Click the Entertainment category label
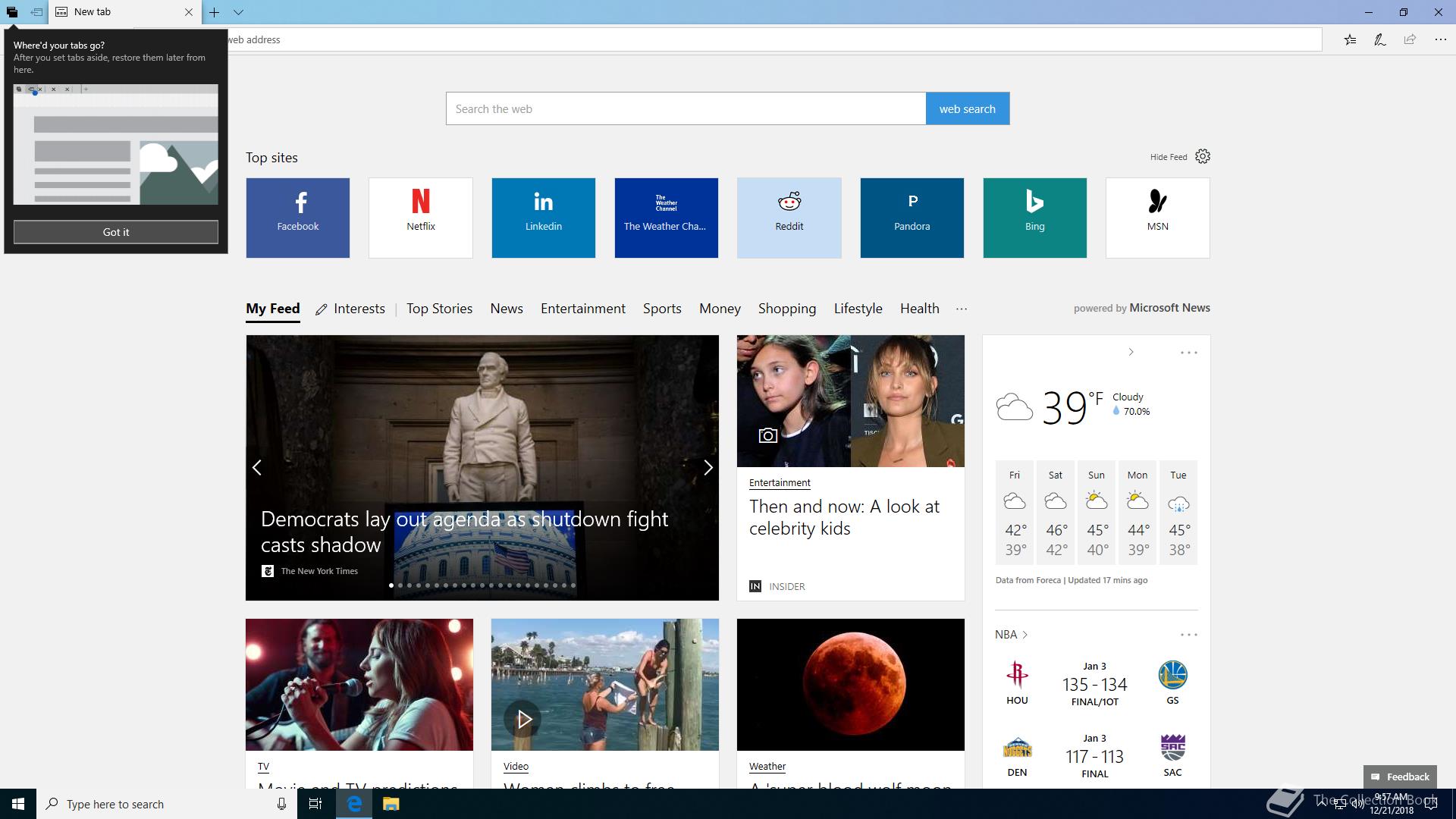The width and height of the screenshot is (1456, 819). click(x=780, y=482)
